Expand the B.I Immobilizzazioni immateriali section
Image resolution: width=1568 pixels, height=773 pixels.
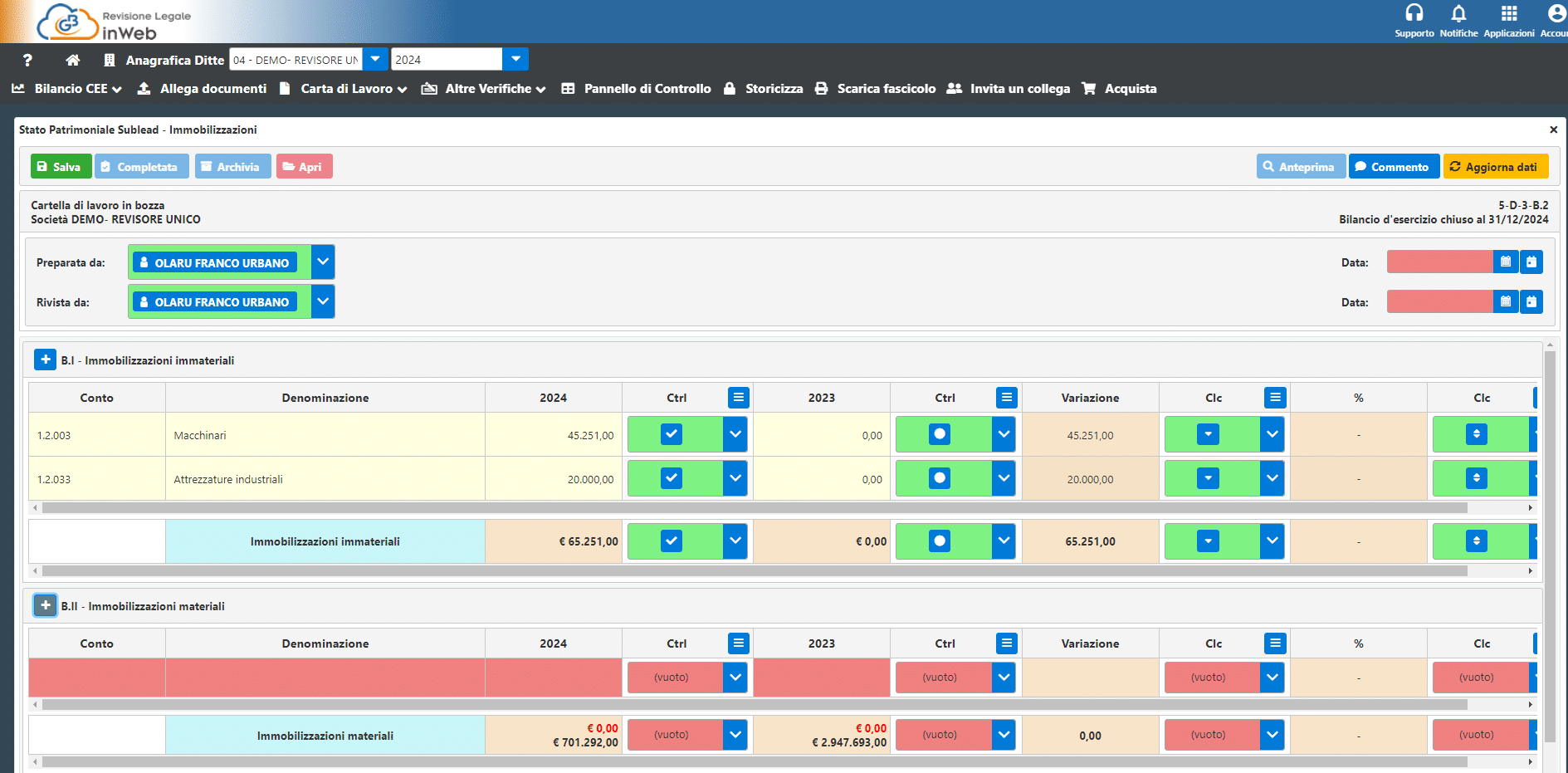point(46,360)
